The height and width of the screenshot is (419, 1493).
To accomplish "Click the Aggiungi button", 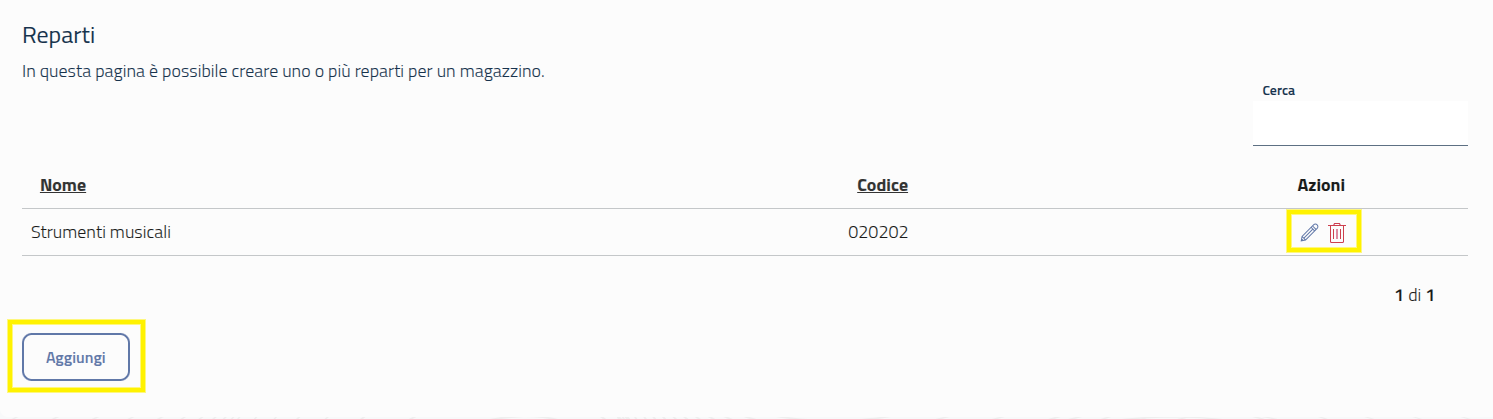I will click(76, 357).
